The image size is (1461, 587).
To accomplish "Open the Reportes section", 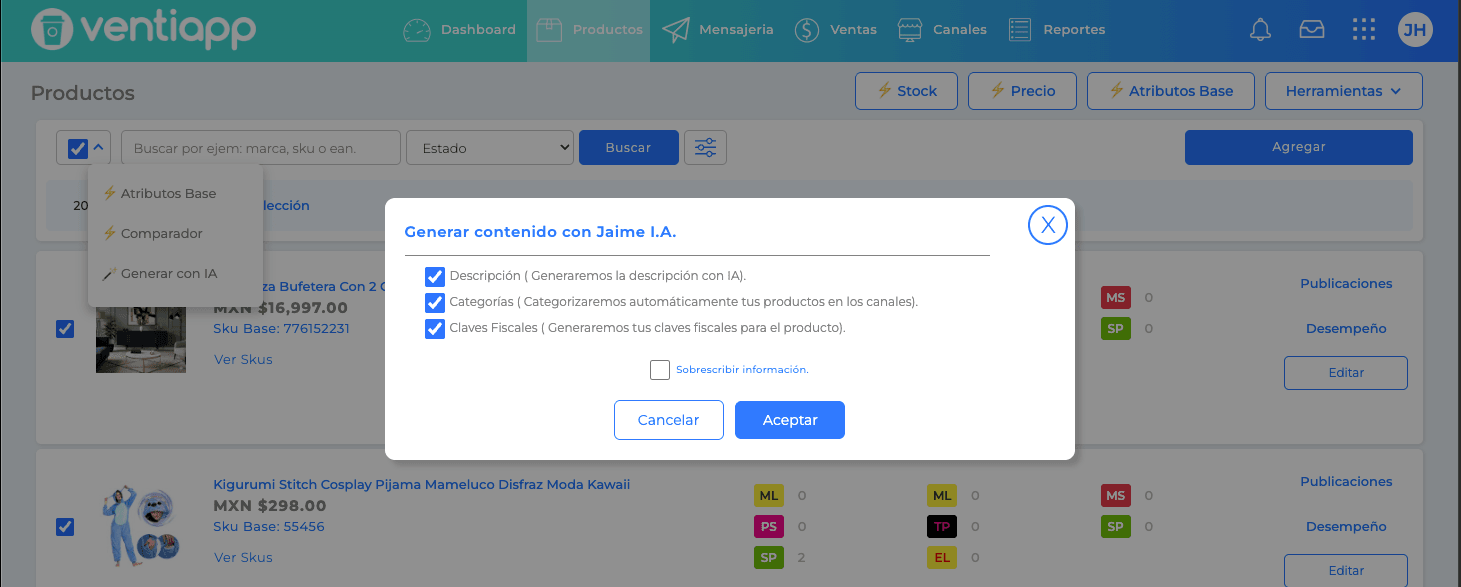I will pos(1056,30).
